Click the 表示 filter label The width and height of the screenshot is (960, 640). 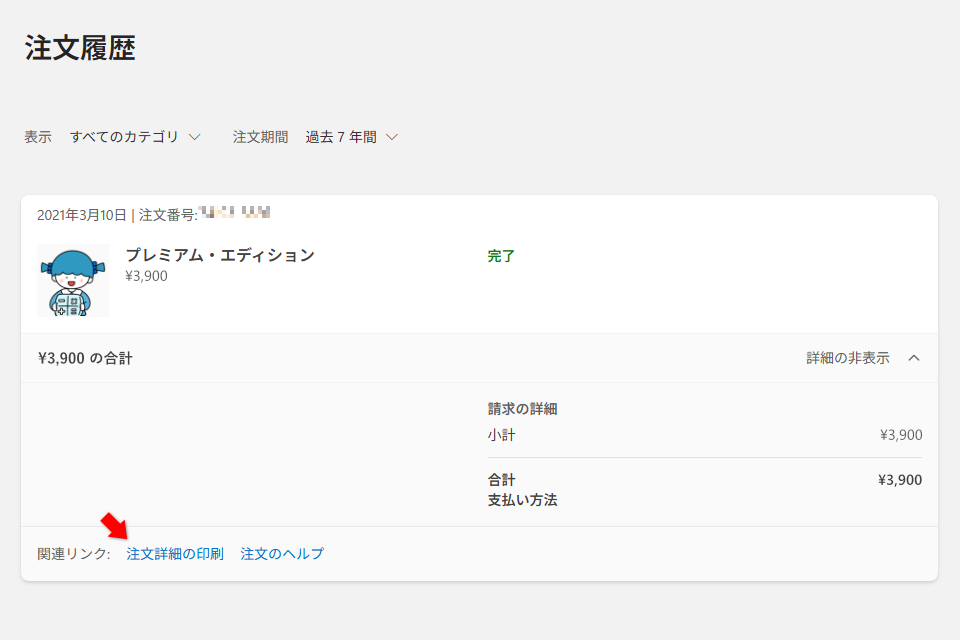[x=38, y=137]
